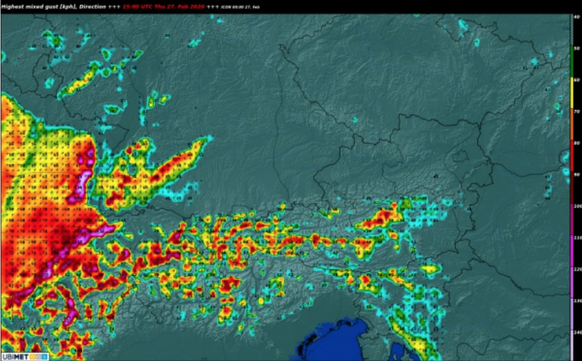Select the orange legend segment between 70 and 80

point(572,125)
